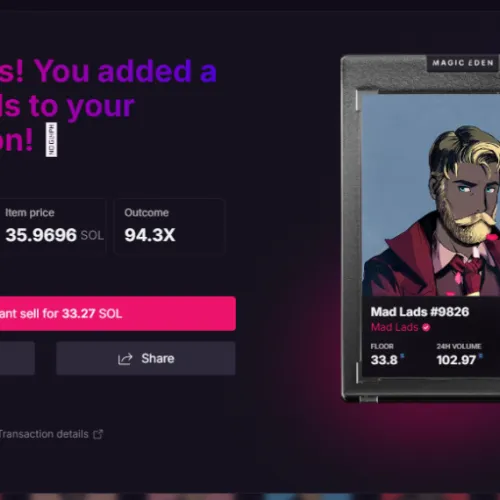The width and height of the screenshot is (500, 500).
Task: Click the SOL symbol beside floor 33.8
Action: [402, 356]
